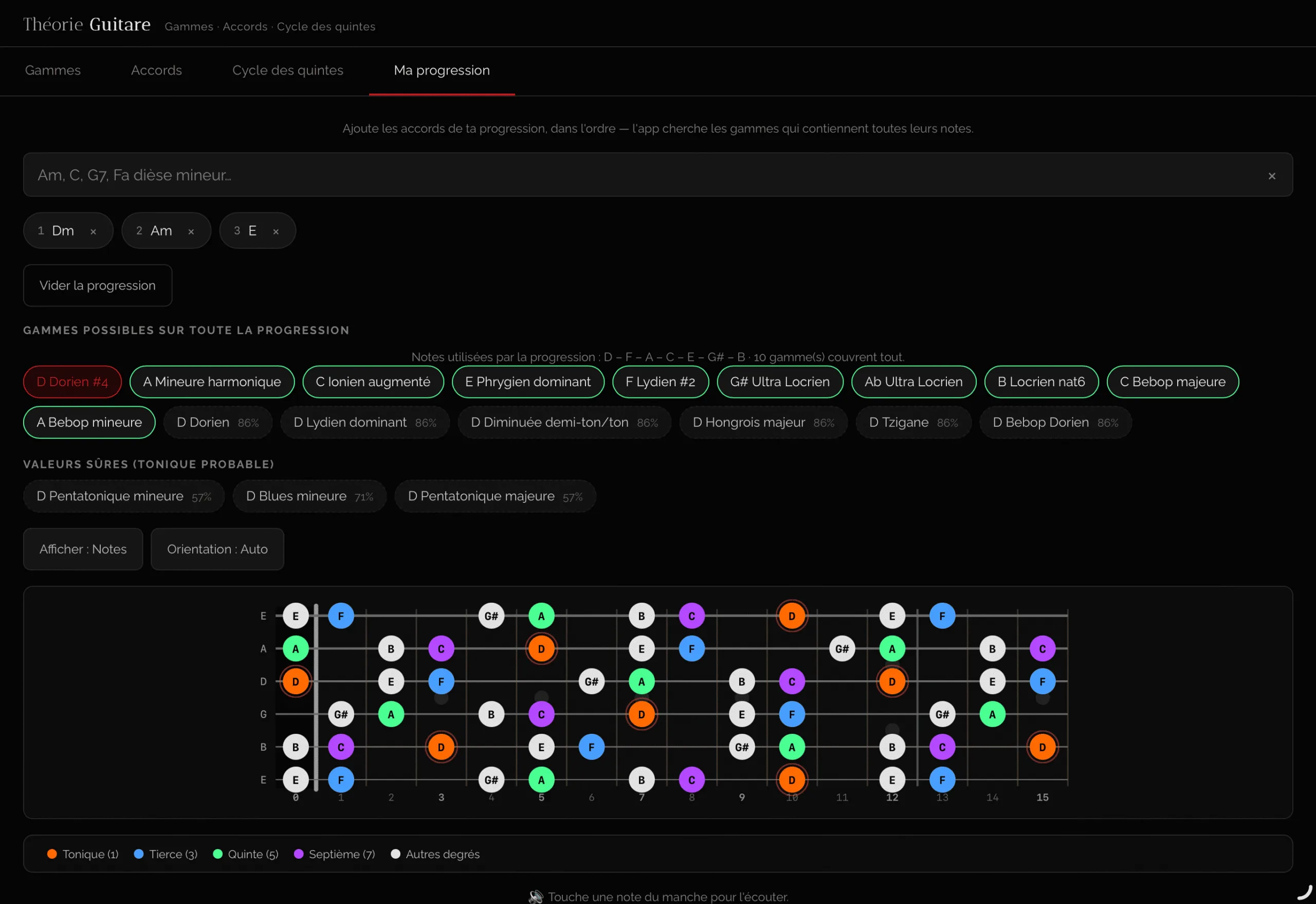
Task: Click the speaker icon beside listening hint
Action: (x=535, y=897)
